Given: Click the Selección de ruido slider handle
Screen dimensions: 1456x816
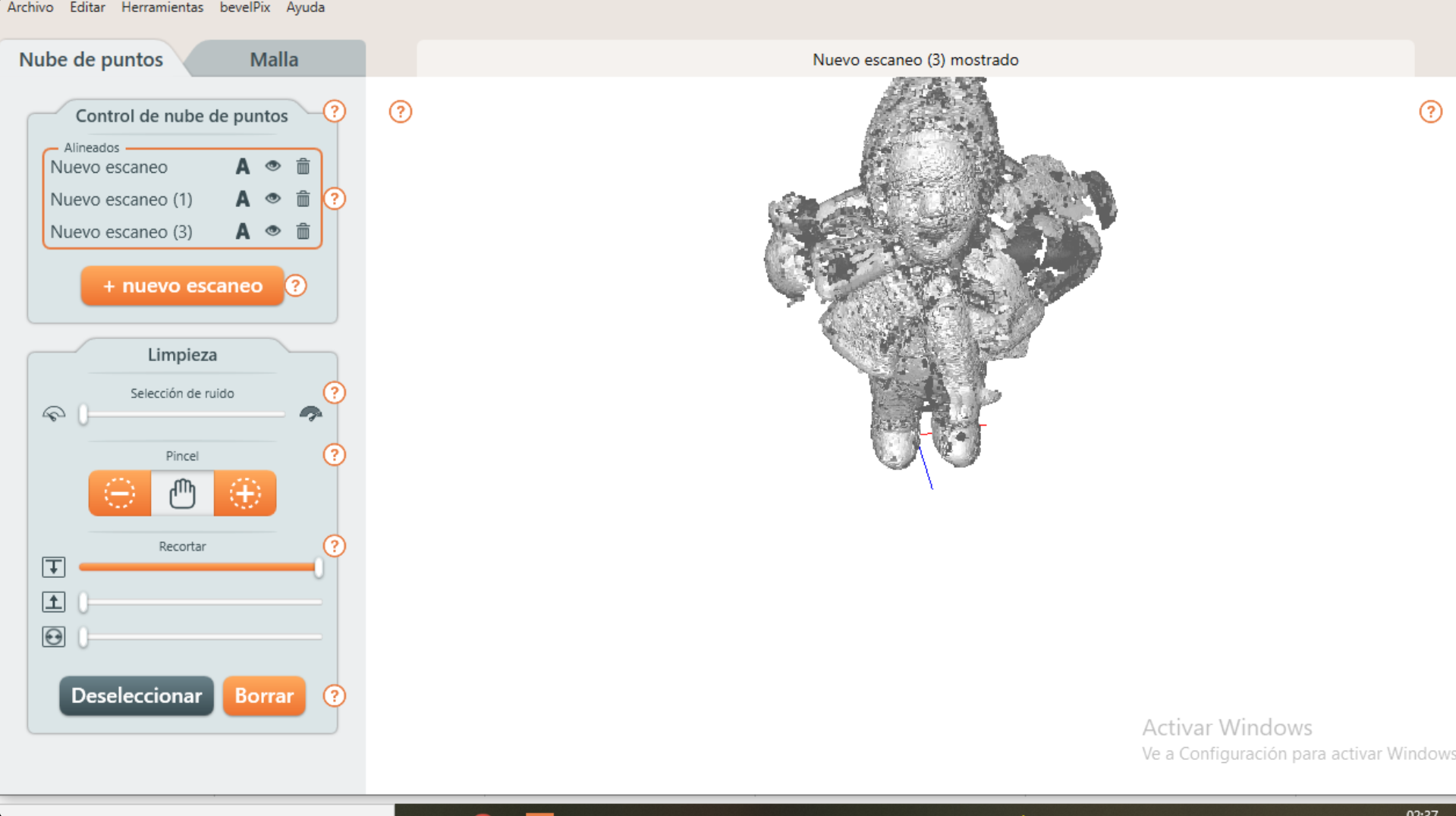Looking at the screenshot, I should tap(83, 414).
